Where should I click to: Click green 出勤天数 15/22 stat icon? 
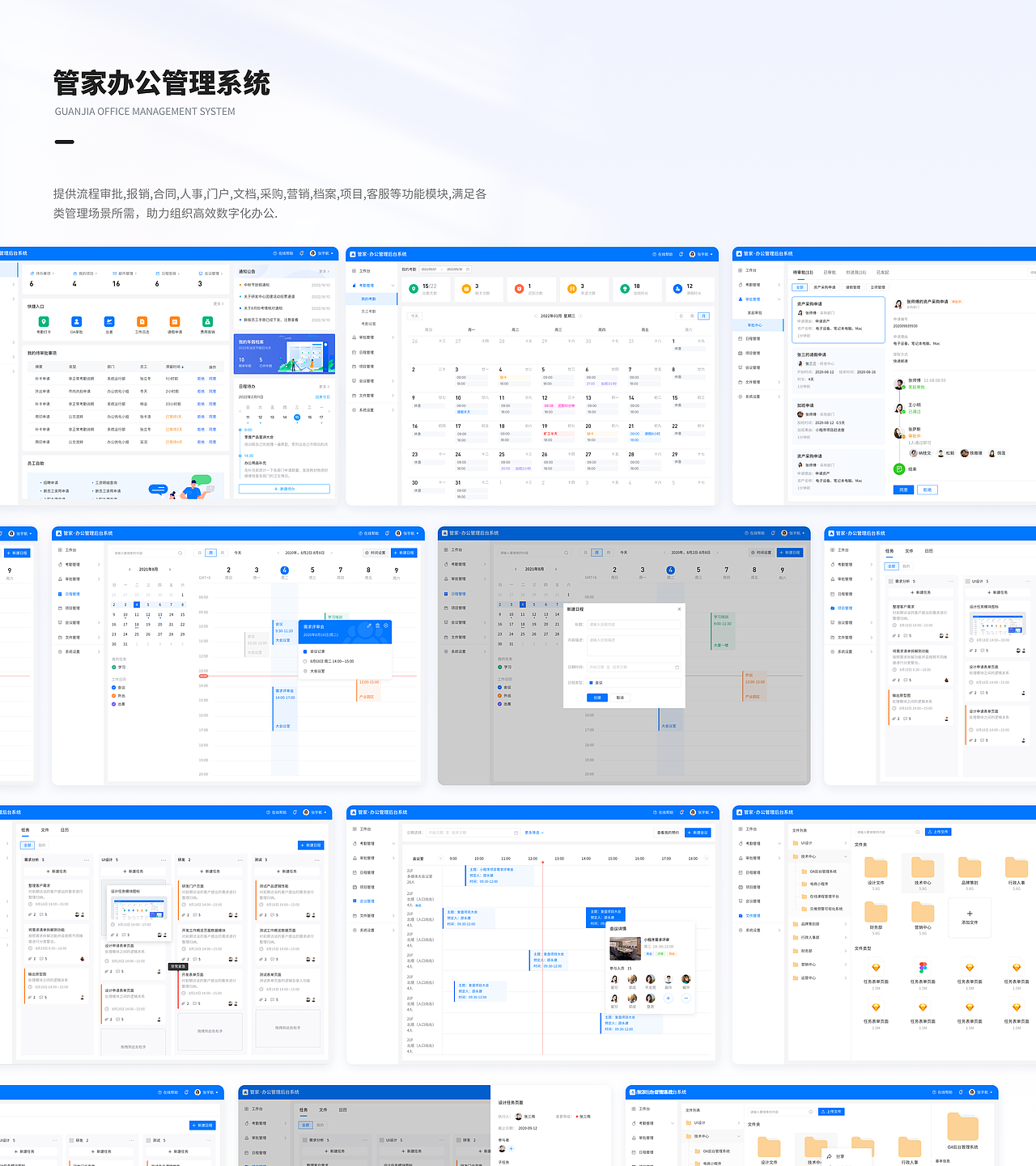[414, 288]
